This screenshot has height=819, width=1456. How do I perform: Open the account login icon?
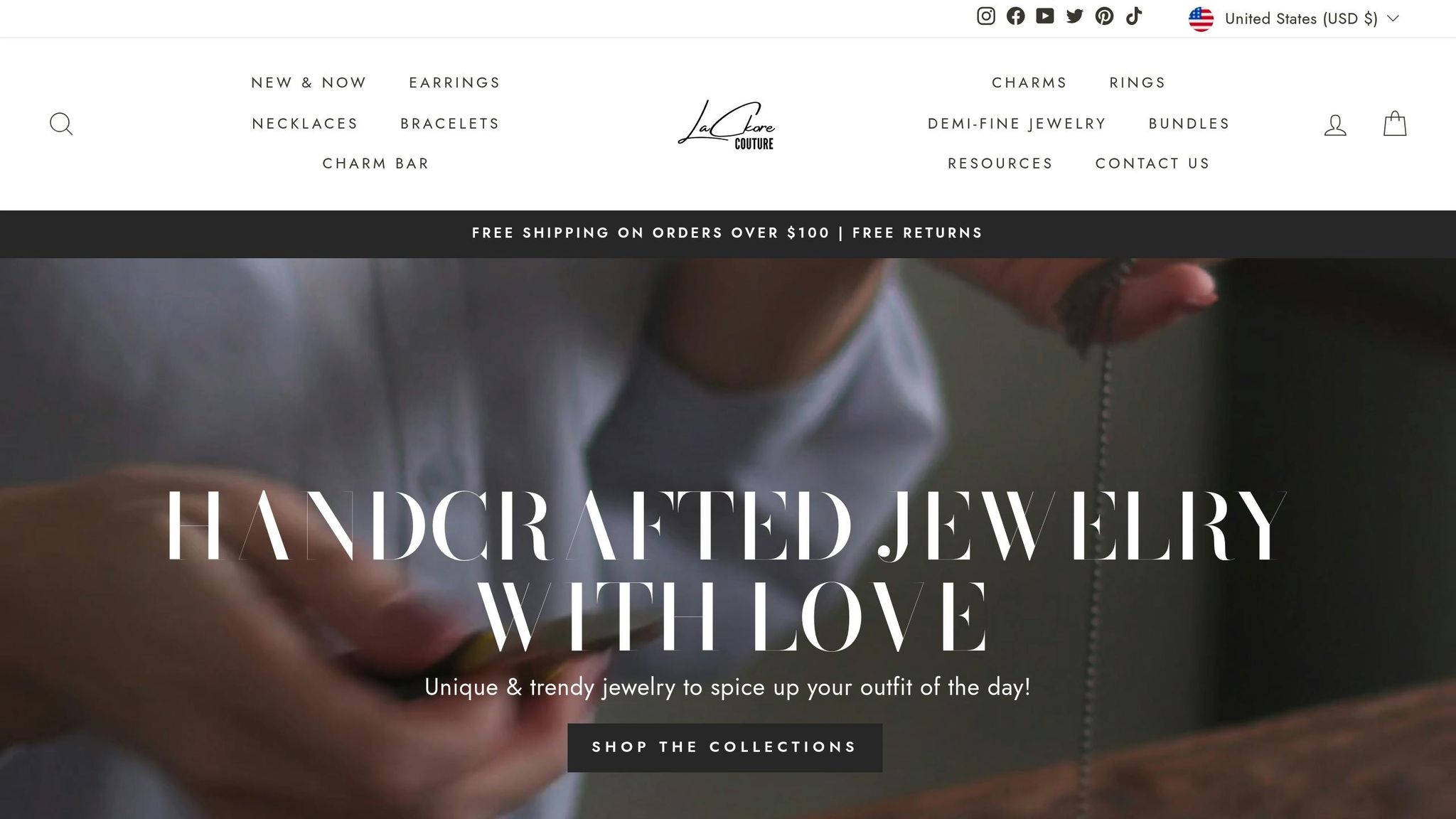1335,125
